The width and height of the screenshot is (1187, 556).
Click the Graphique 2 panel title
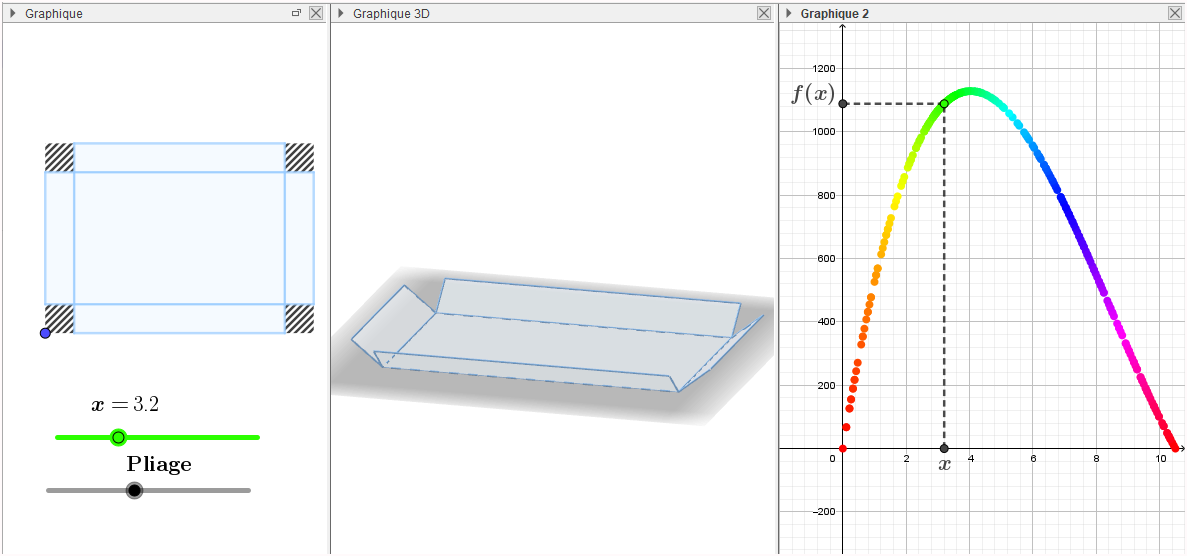pos(835,14)
